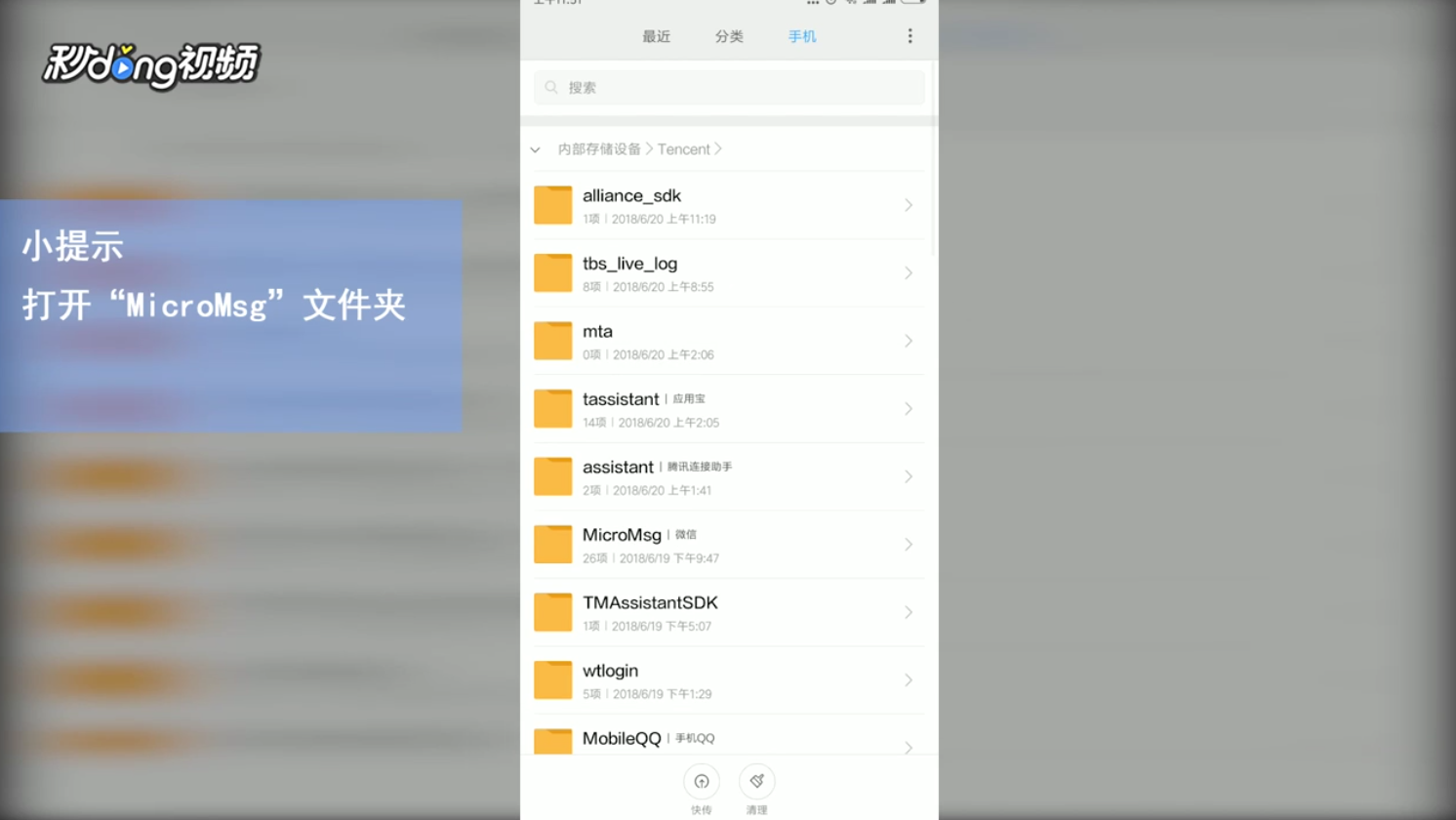Click the wtlogin folder icon
Image resolution: width=1456 pixels, height=820 pixels.
tap(552, 680)
